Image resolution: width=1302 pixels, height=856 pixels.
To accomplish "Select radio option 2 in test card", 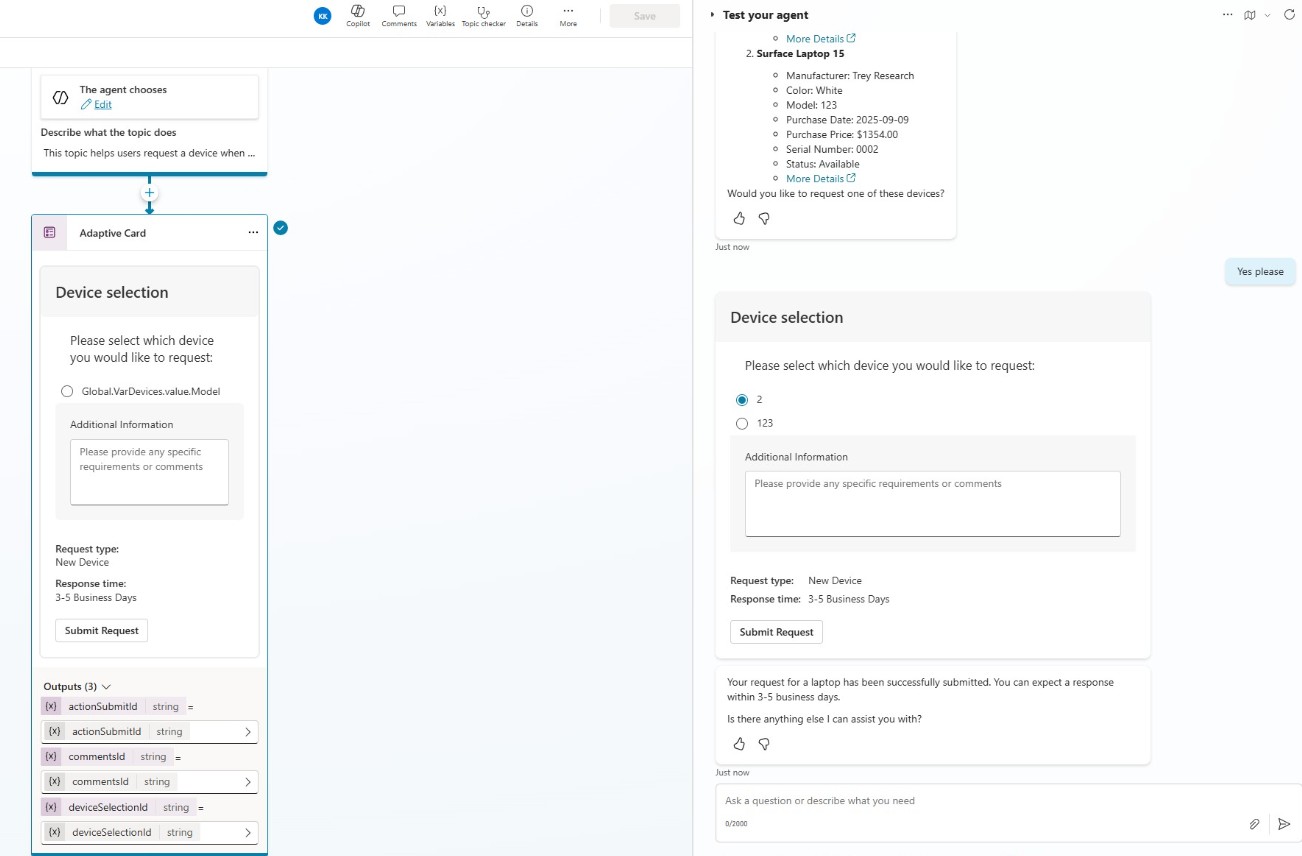I will point(742,400).
